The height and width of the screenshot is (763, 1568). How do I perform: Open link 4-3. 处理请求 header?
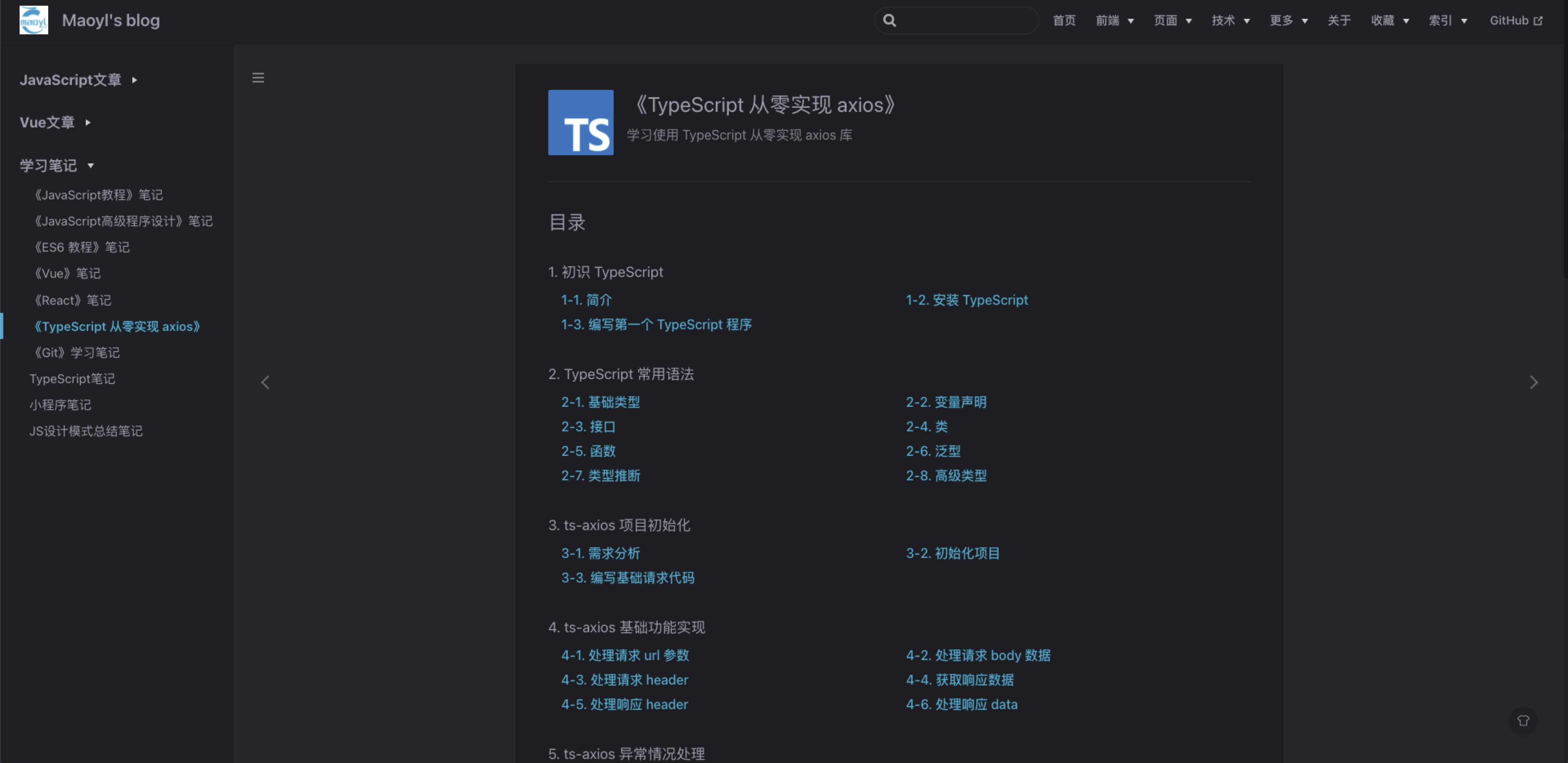[x=625, y=680]
